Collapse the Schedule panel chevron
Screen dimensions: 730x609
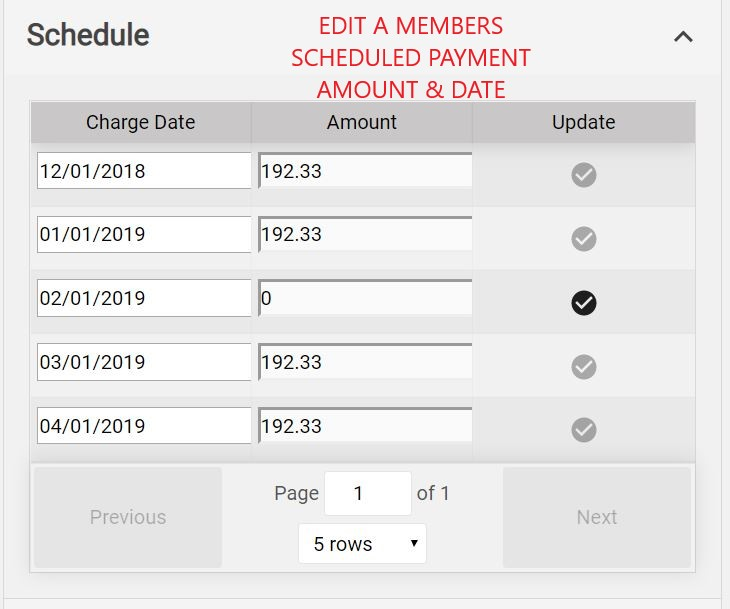click(x=683, y=37)
